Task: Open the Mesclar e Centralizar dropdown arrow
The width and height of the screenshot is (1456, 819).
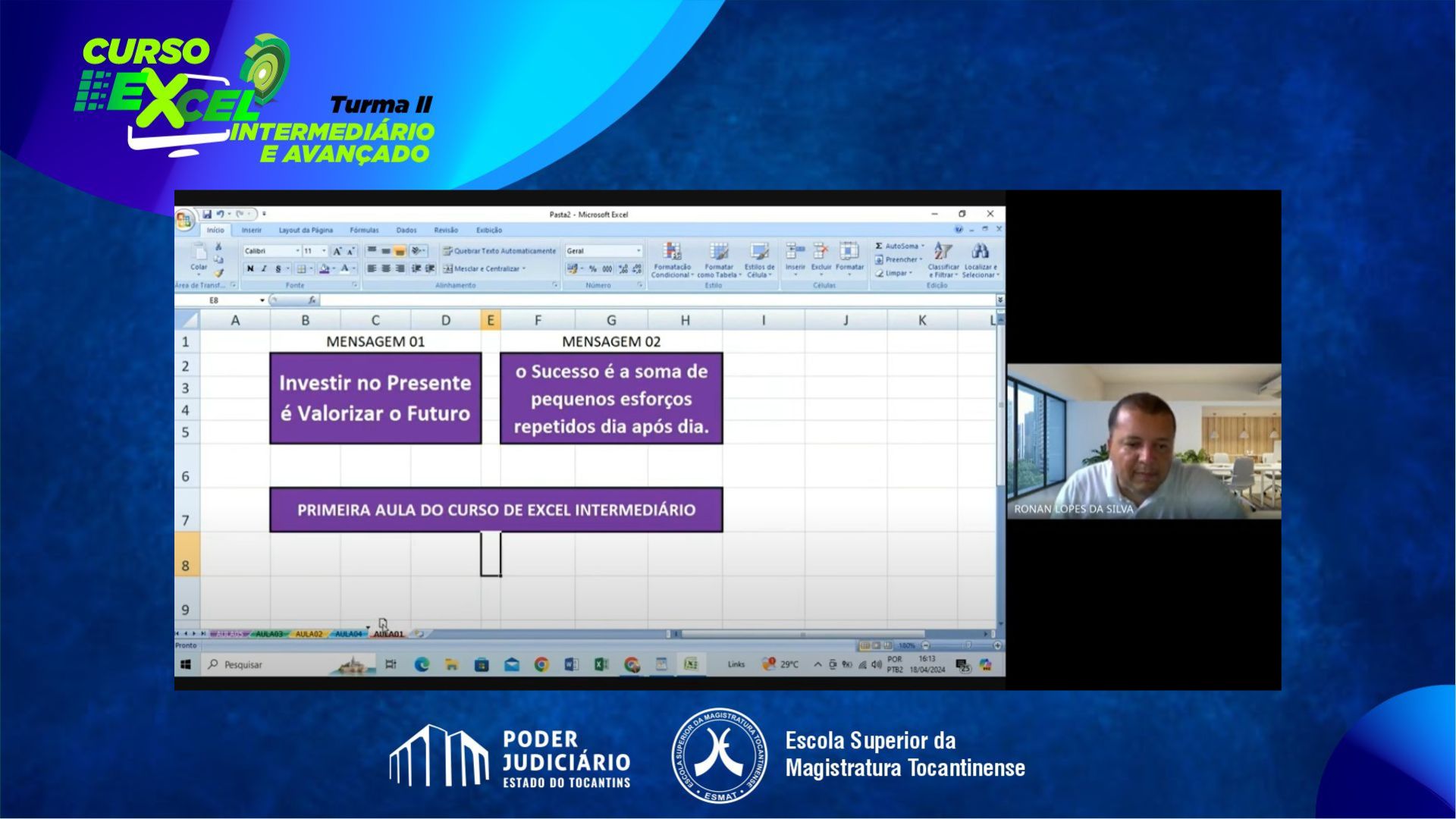Action: coord(524,268)
